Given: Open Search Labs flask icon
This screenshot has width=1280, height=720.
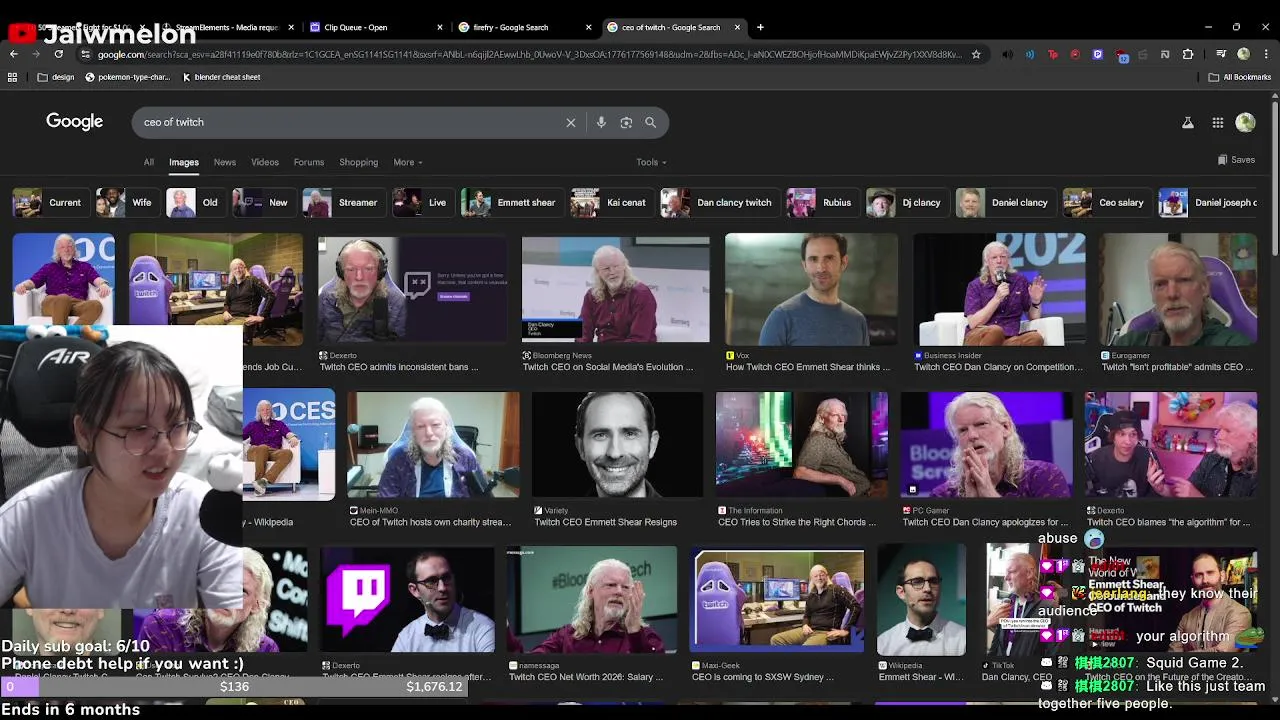Looking at the screenshot, I should coord(1188,122).
